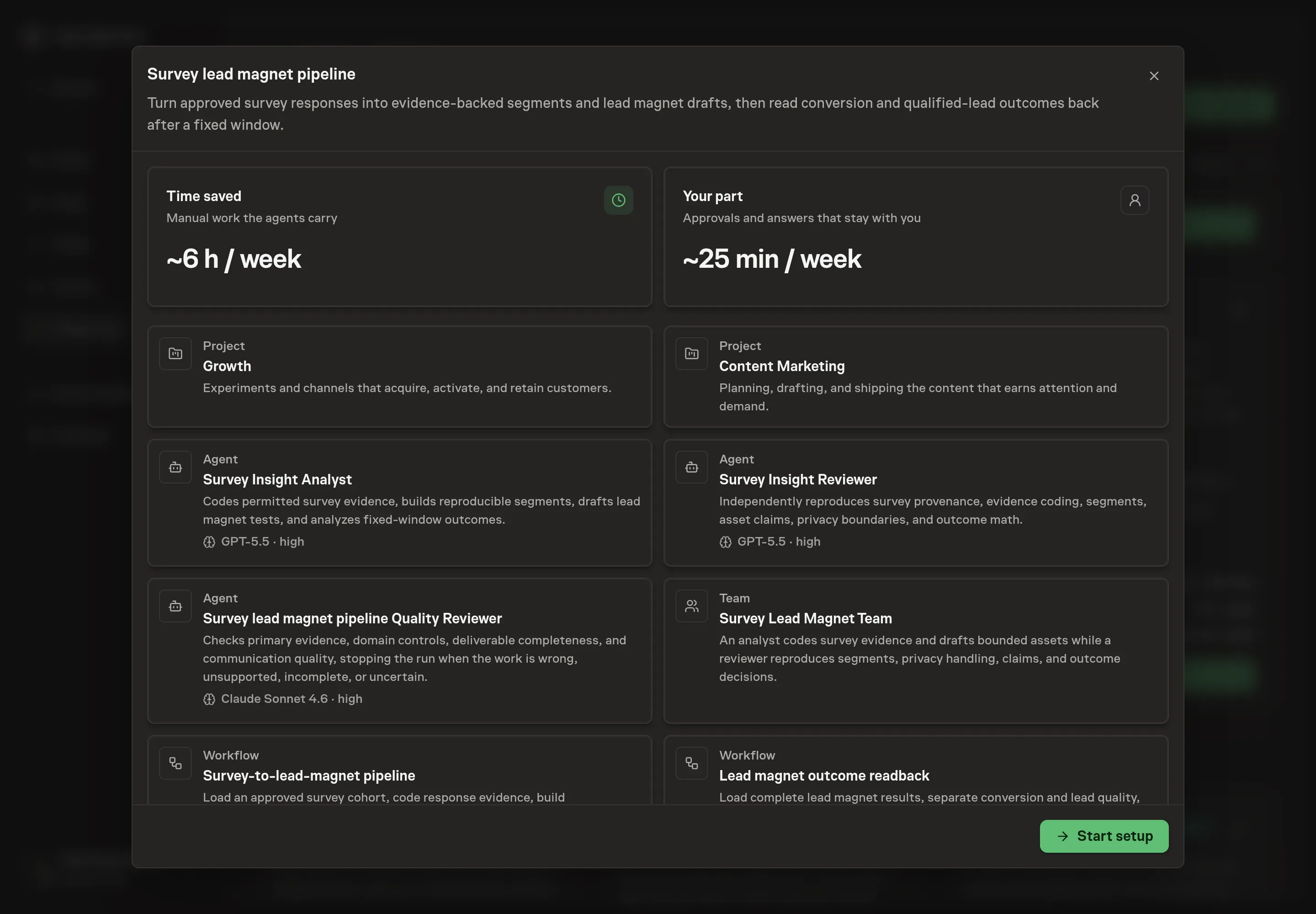Open the Lead magnet outcome readback title
Screen dimensions: 1316x914
tap(824, 776)
